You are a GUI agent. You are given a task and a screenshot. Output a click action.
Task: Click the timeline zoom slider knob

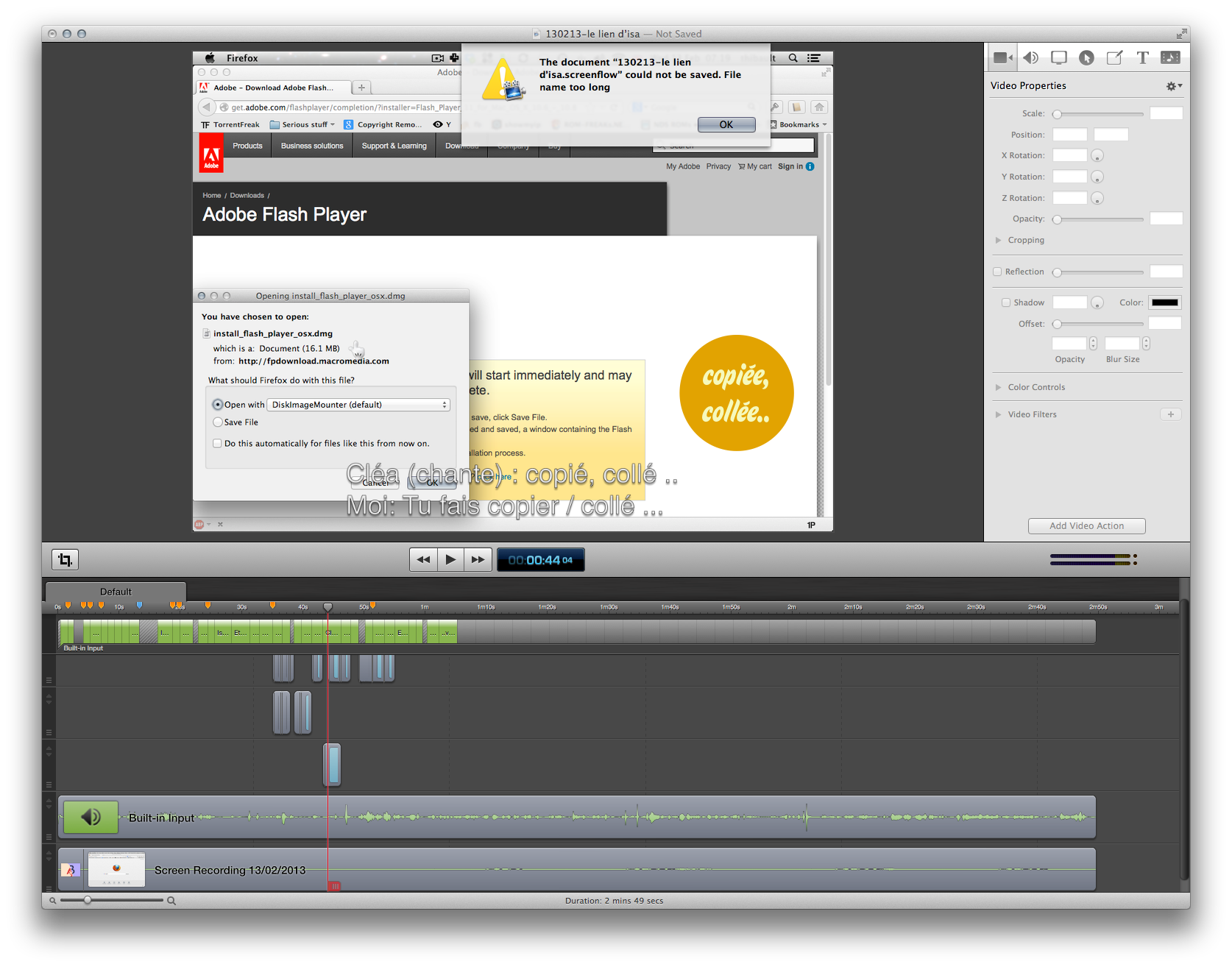point(88,900)
